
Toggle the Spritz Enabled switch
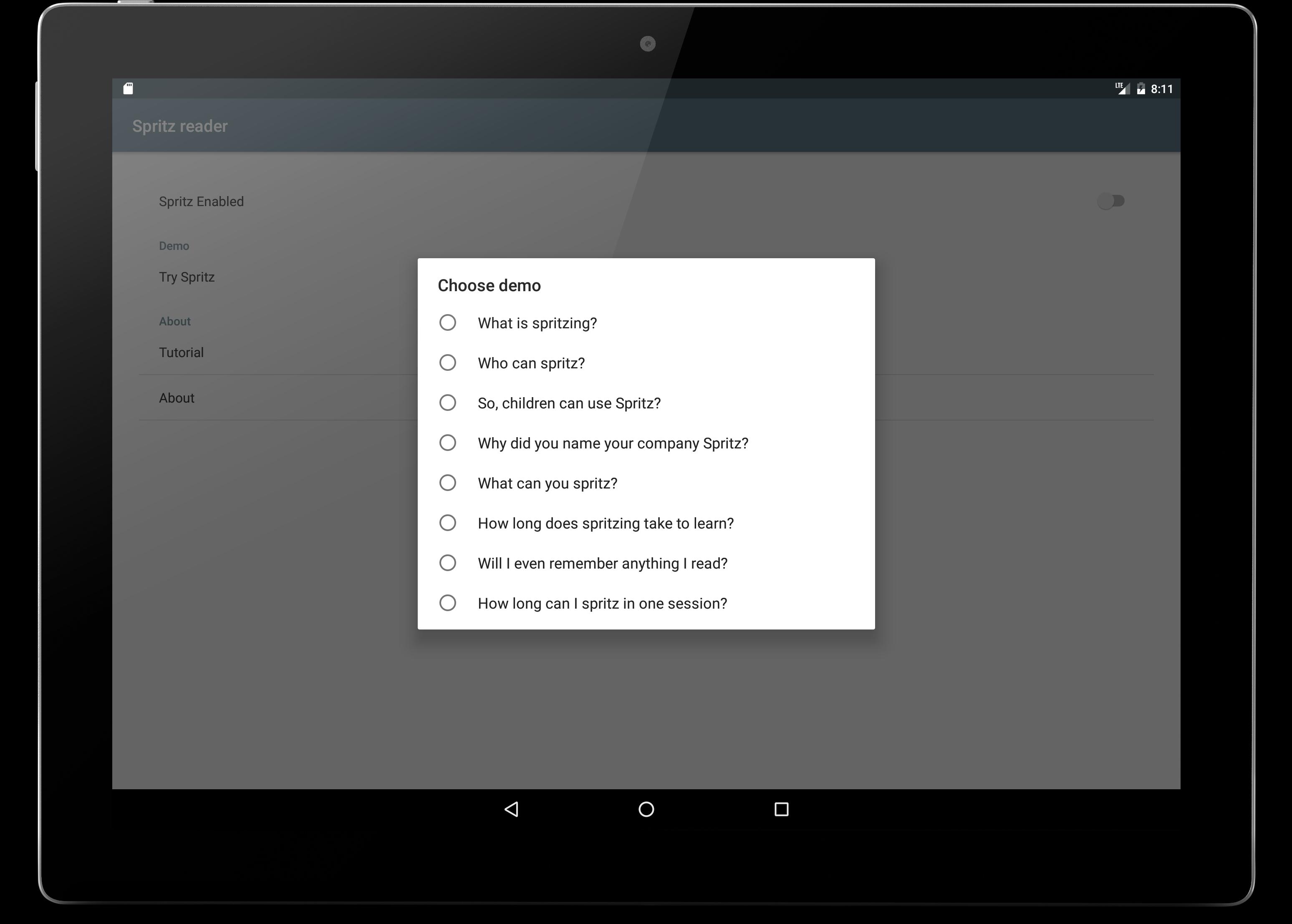click(x=1111, y=201)
